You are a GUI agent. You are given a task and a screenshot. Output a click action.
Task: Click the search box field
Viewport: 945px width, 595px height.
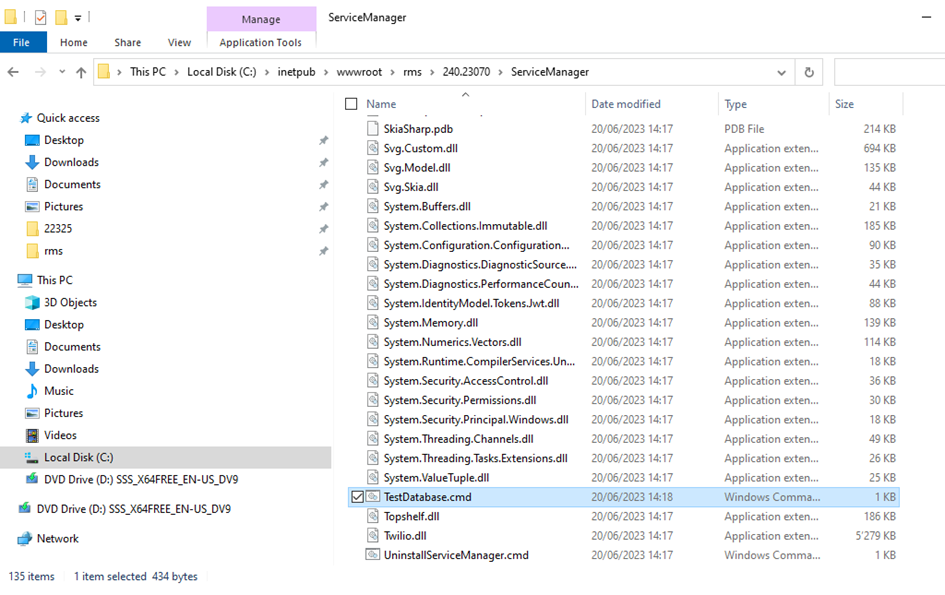coord(889,72)
